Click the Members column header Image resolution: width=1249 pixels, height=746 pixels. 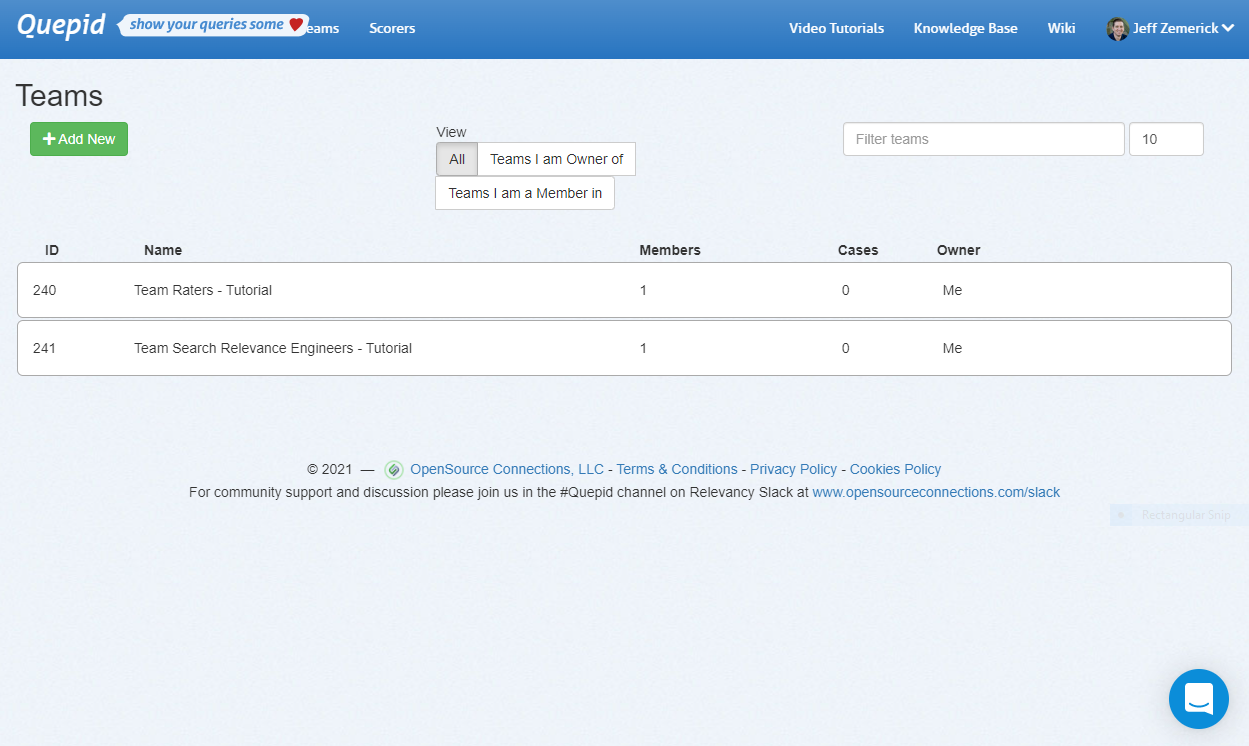click(x=670, y=250)
